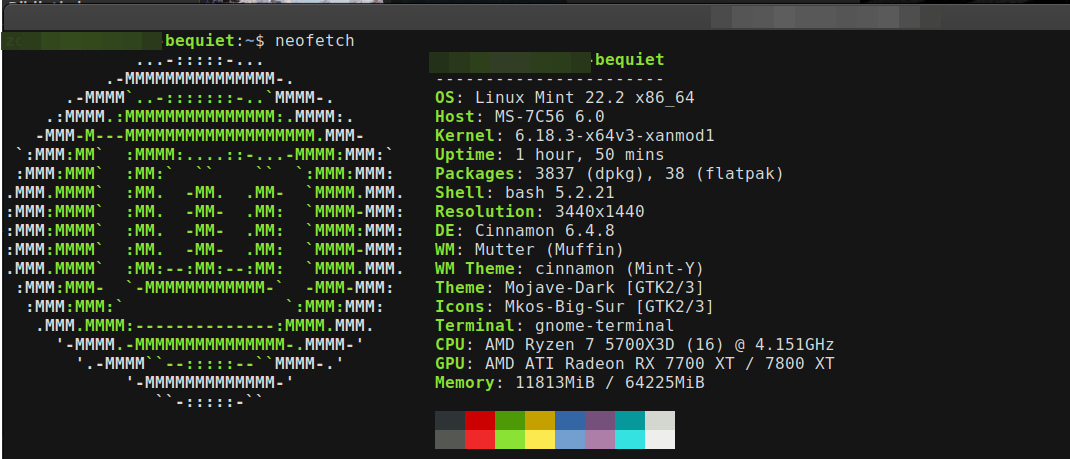
Task: Click the 'WM: Mutter (Muffin)' line
Action: (x=530, y=250)
